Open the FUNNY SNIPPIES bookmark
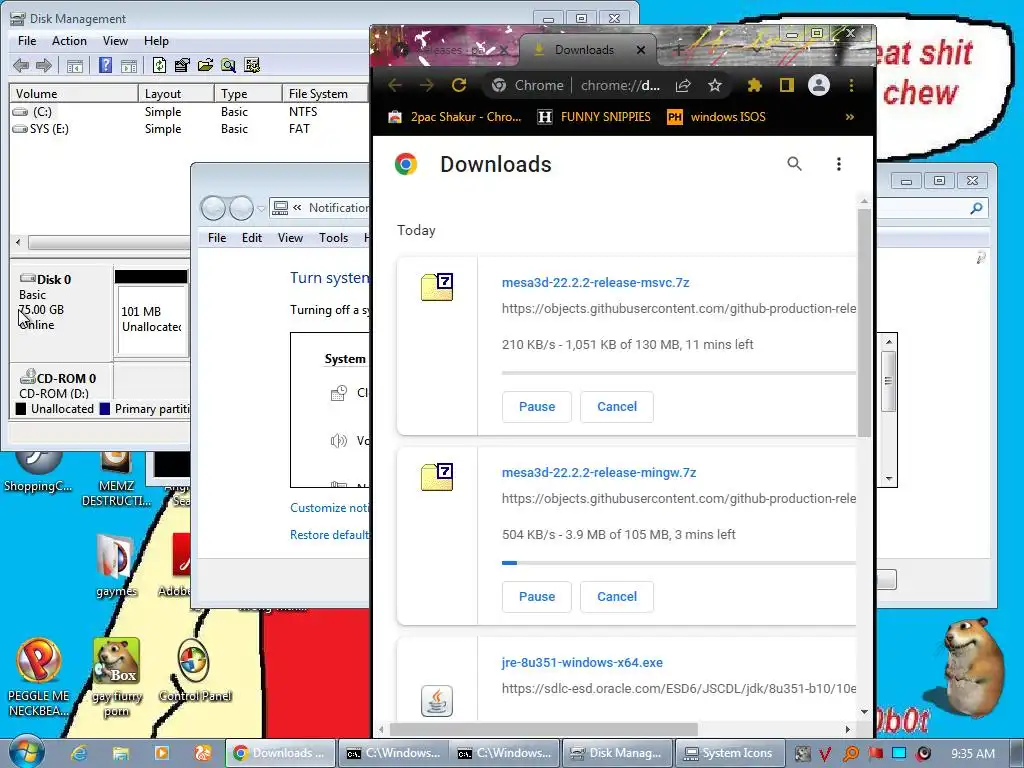The image size is (1024, 768). [x=594, y=117]
